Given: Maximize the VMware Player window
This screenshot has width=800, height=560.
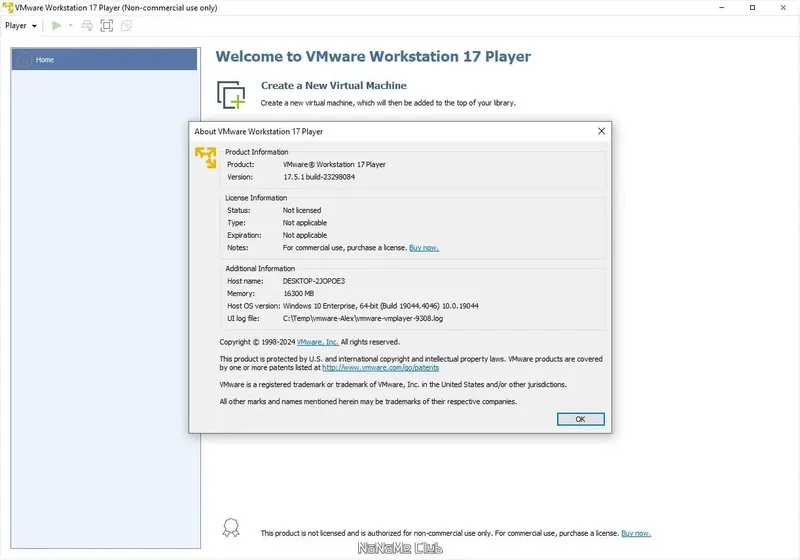Looking at the screenshot, I should [753, 8].
